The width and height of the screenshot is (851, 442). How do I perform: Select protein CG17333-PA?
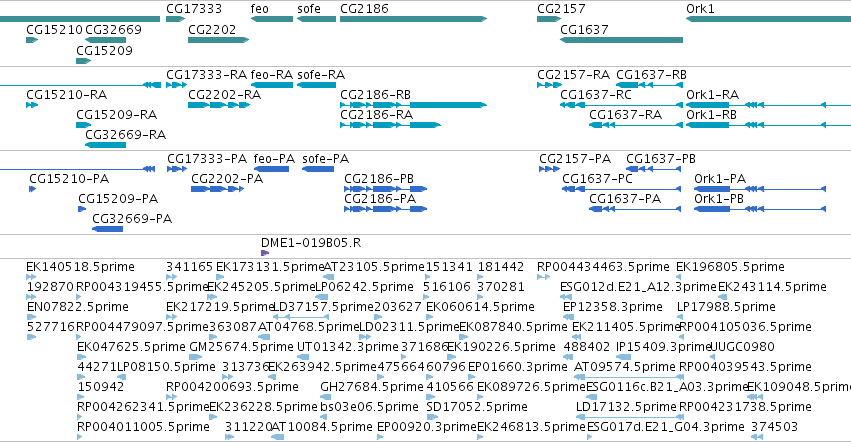click(x=177, y=169)
